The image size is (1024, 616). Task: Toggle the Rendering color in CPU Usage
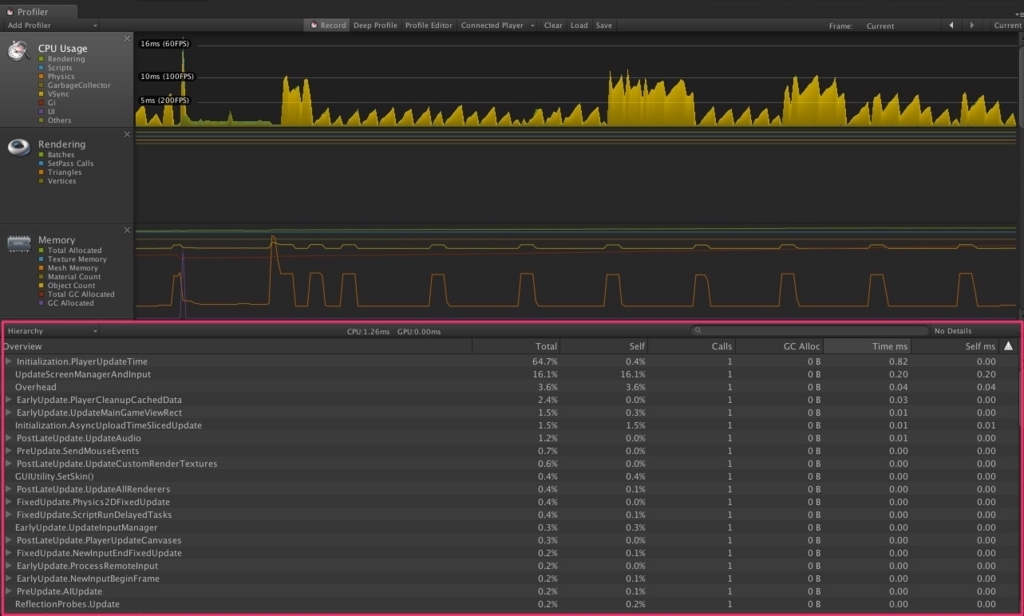[41, 59]
